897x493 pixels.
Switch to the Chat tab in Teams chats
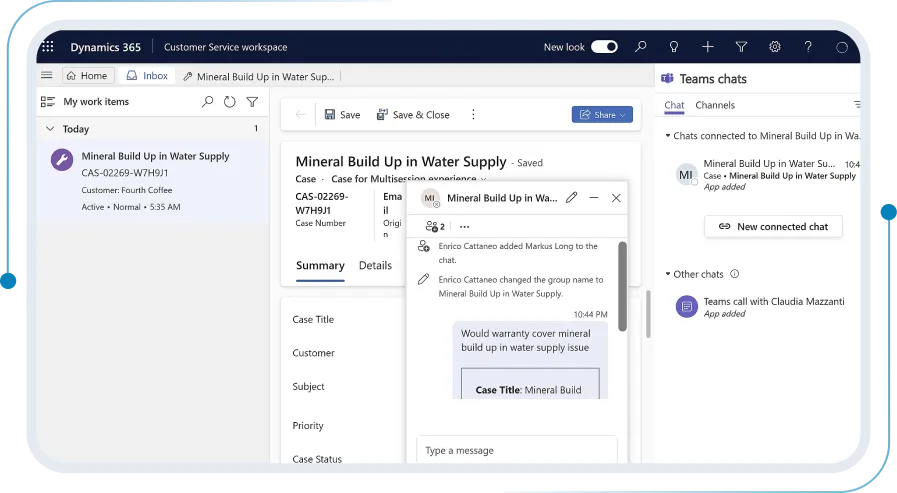674,105
